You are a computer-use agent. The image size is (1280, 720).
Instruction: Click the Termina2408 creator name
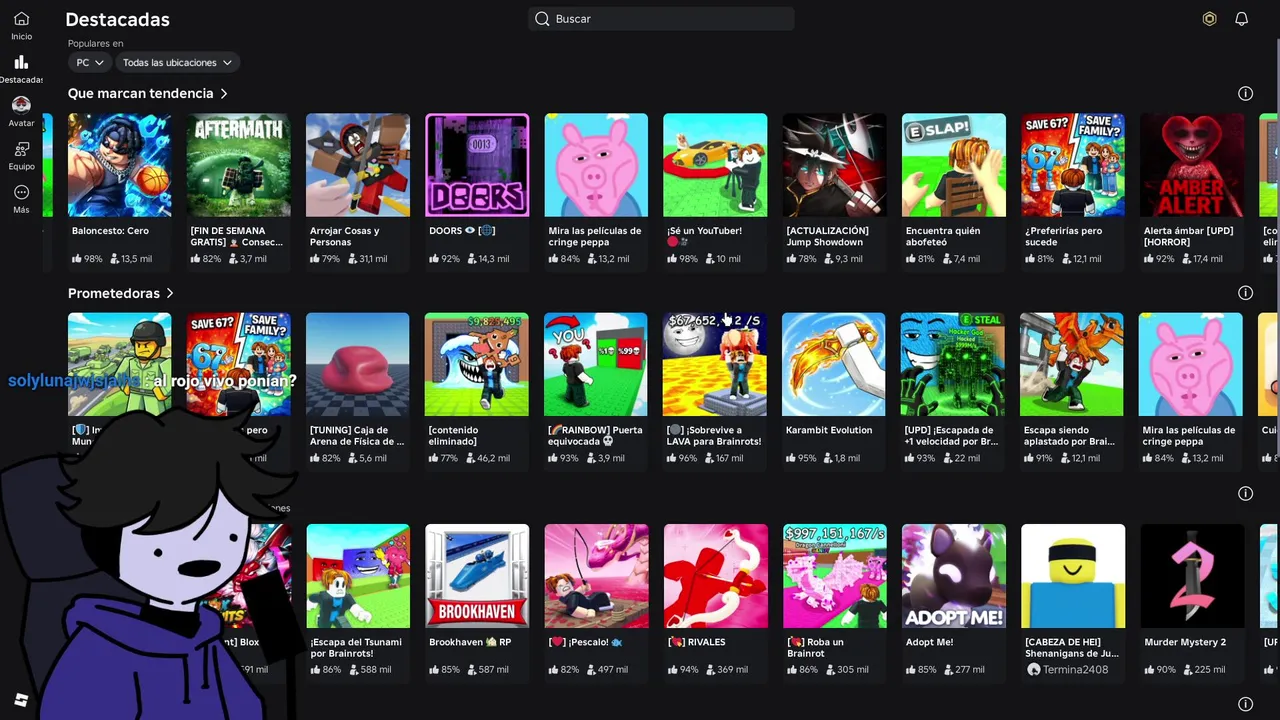point(1075,670)
